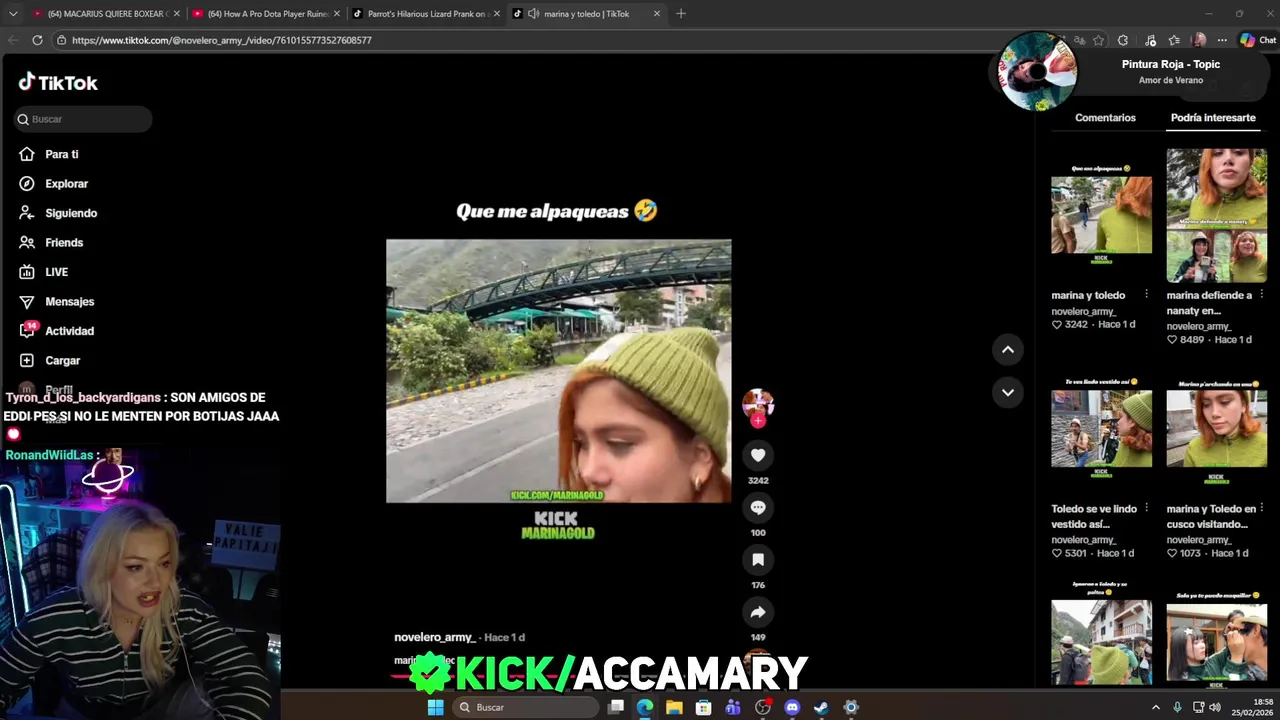This screenshot has height=720, width=1280.
Task: Switch to the Comentarios tab
Action: (1105, 118)
